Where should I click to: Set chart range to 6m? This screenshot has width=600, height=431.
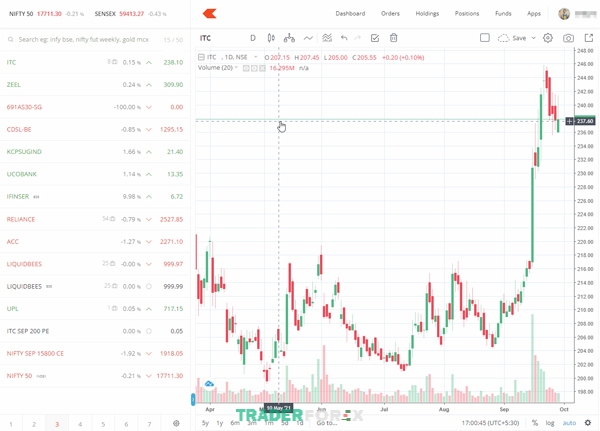(x=235, y=423)
